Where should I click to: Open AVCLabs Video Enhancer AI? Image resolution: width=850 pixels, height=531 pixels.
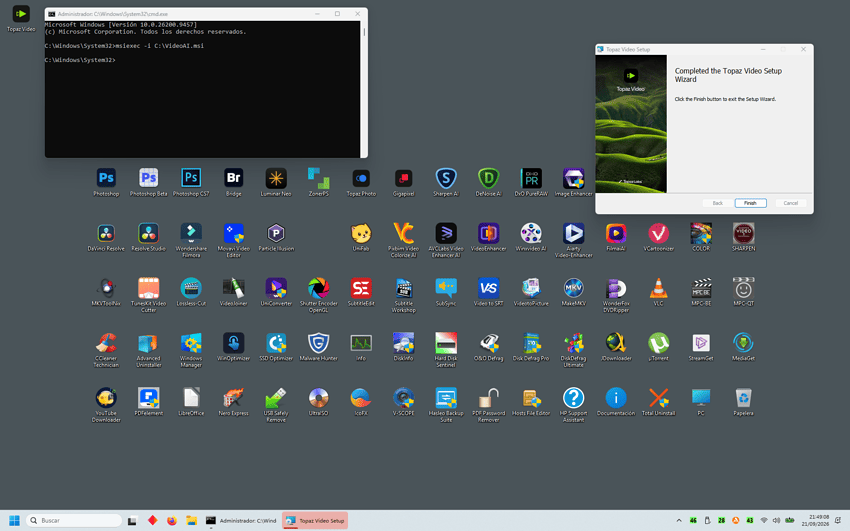tap(446, 241)
